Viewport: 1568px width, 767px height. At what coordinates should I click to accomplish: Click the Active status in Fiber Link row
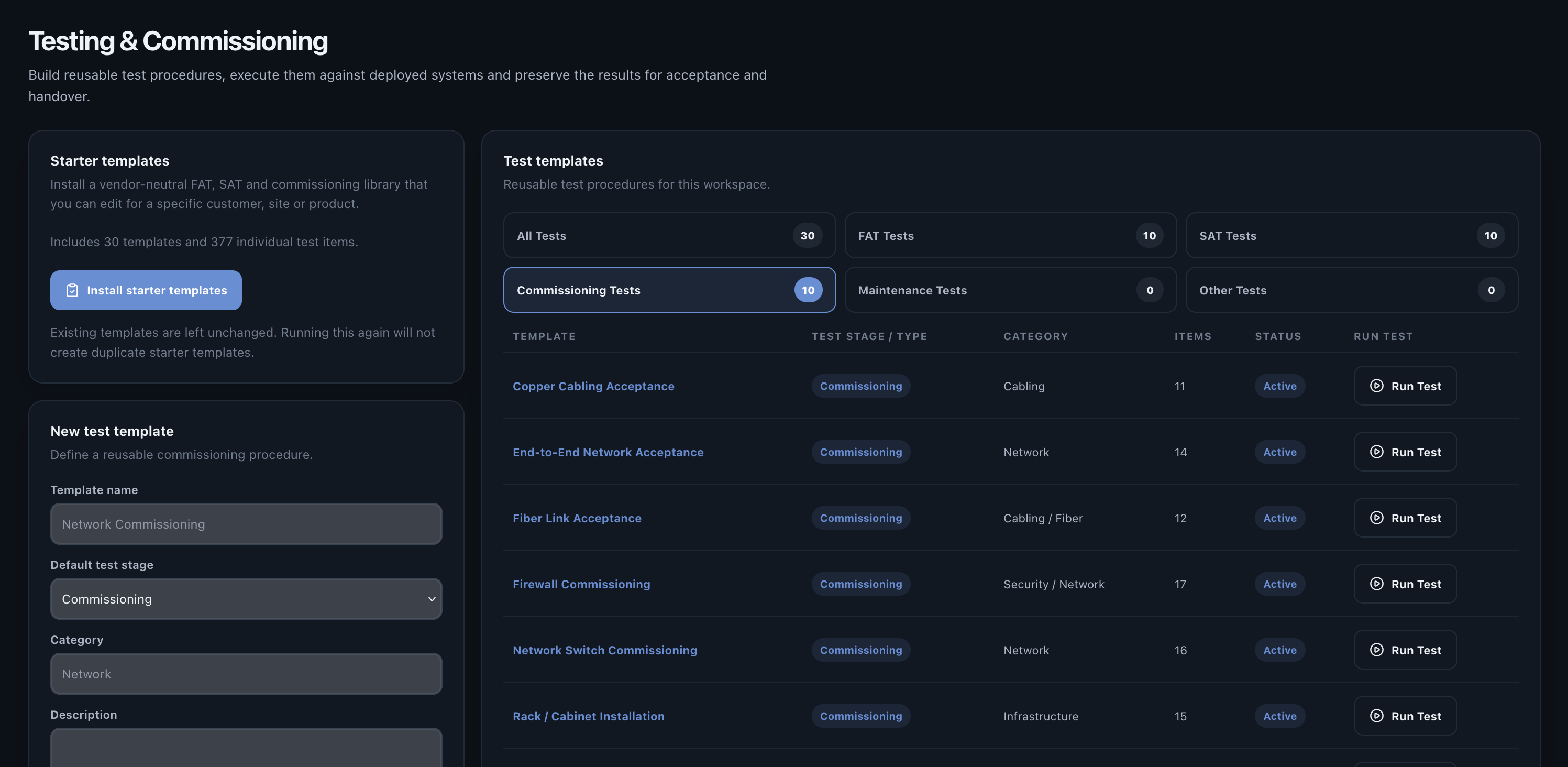tap(1279, 518)
